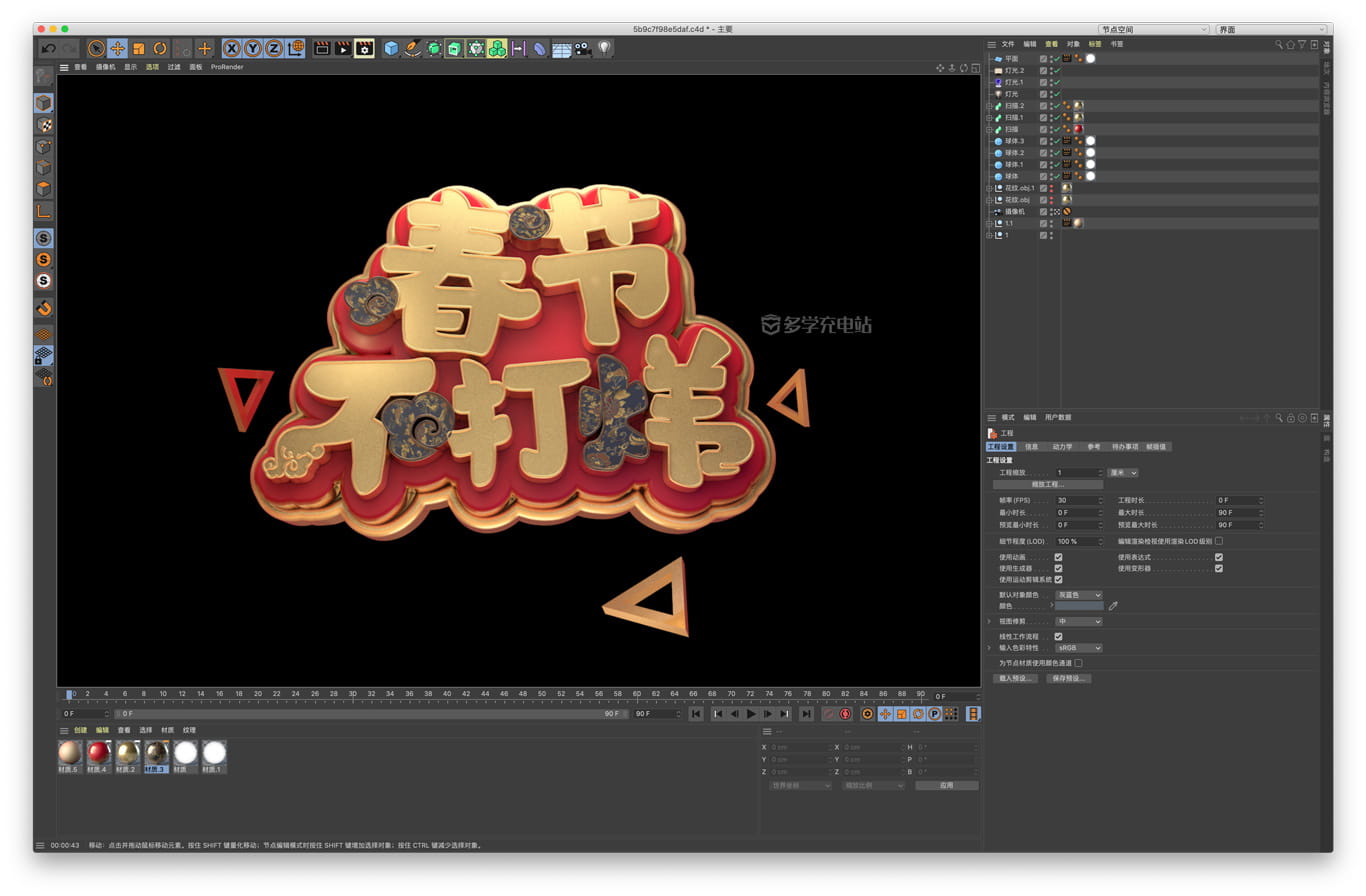Lock the Y axis in the toolbar
The image size is (1366, 896).
254,47
